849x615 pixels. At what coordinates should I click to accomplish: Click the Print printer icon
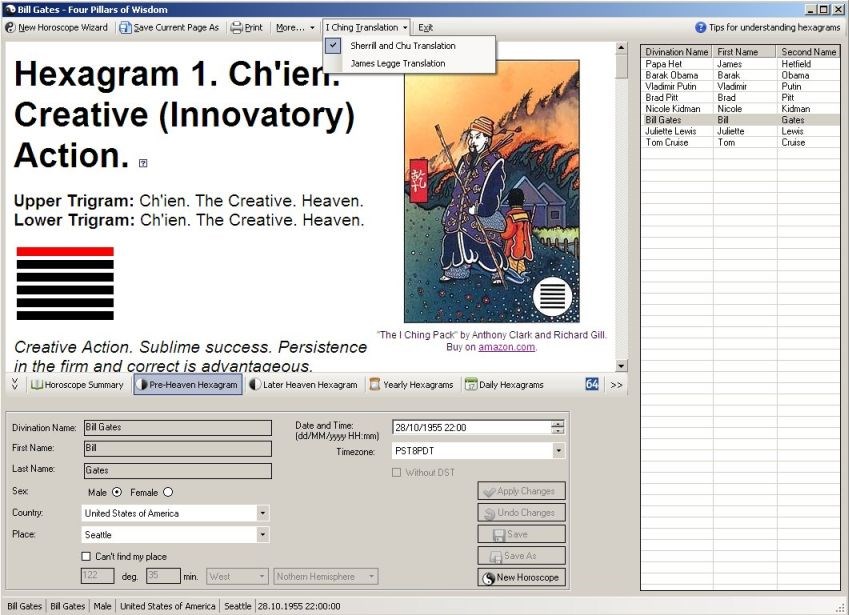pyautogui.click(x=236, y=28)
